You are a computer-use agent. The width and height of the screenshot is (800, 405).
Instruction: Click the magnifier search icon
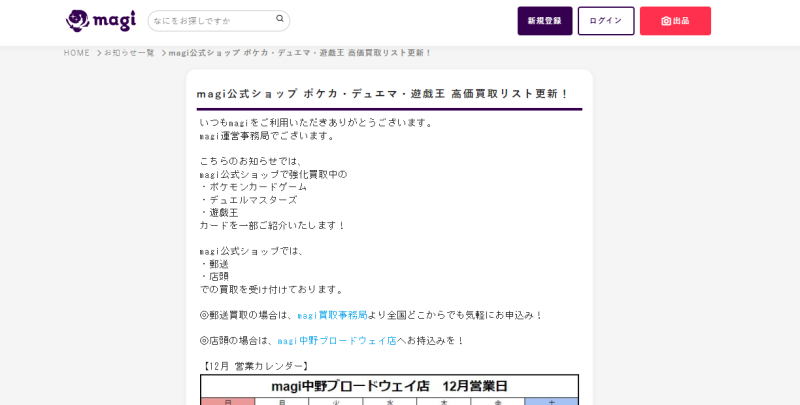pyautogui.click(x=281, y=19)
